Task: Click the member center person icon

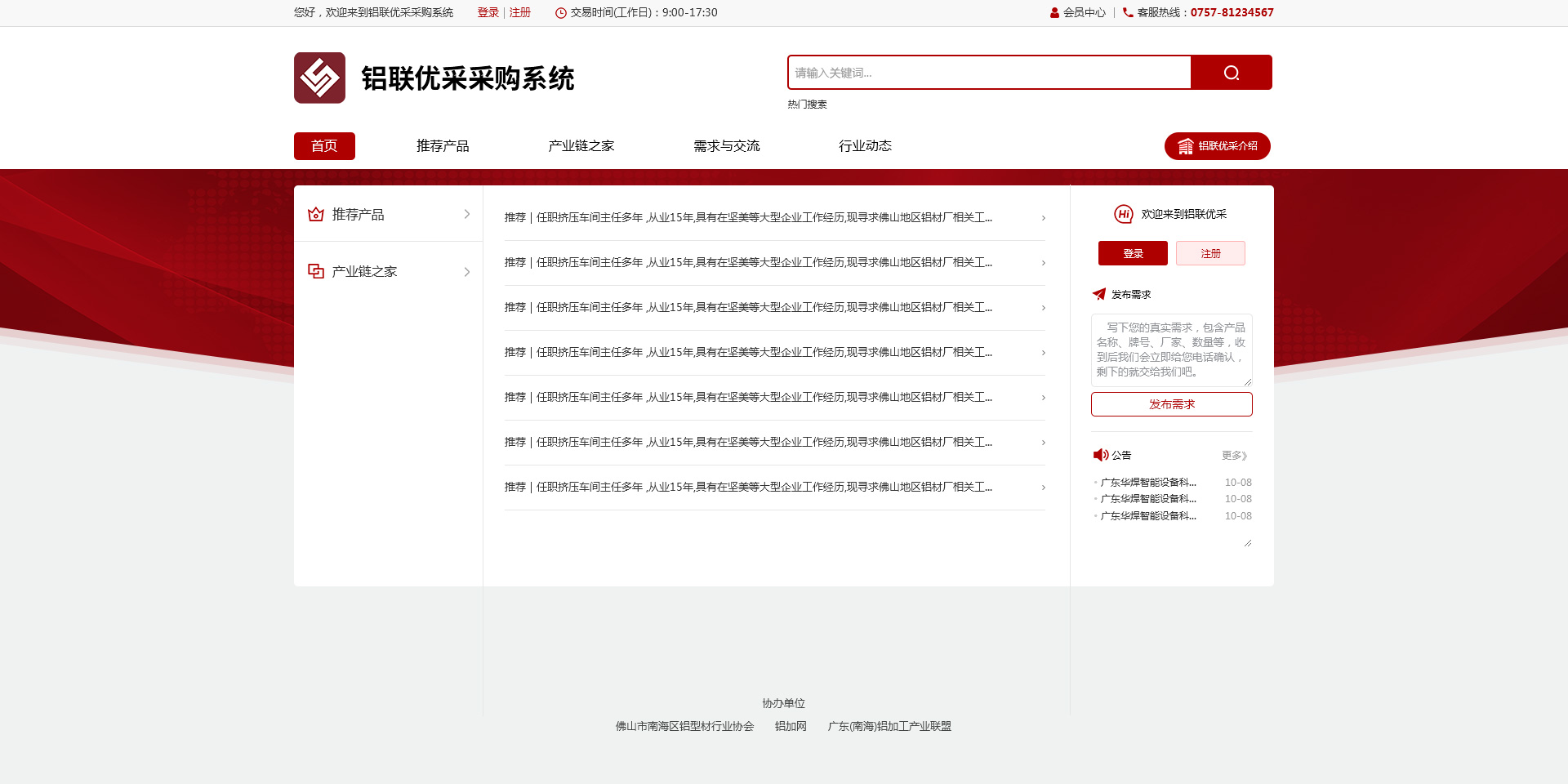Action: click(1054, 13)
